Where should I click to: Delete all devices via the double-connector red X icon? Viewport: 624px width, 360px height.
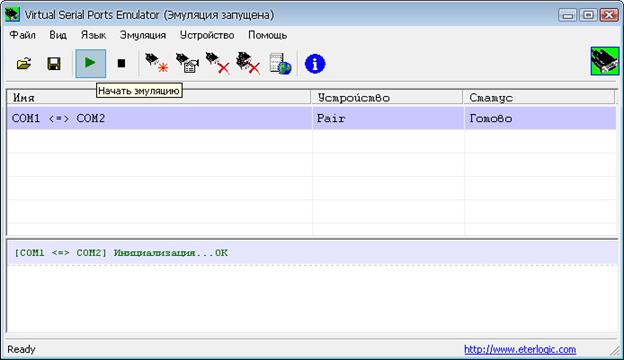[x=248, y=63]
